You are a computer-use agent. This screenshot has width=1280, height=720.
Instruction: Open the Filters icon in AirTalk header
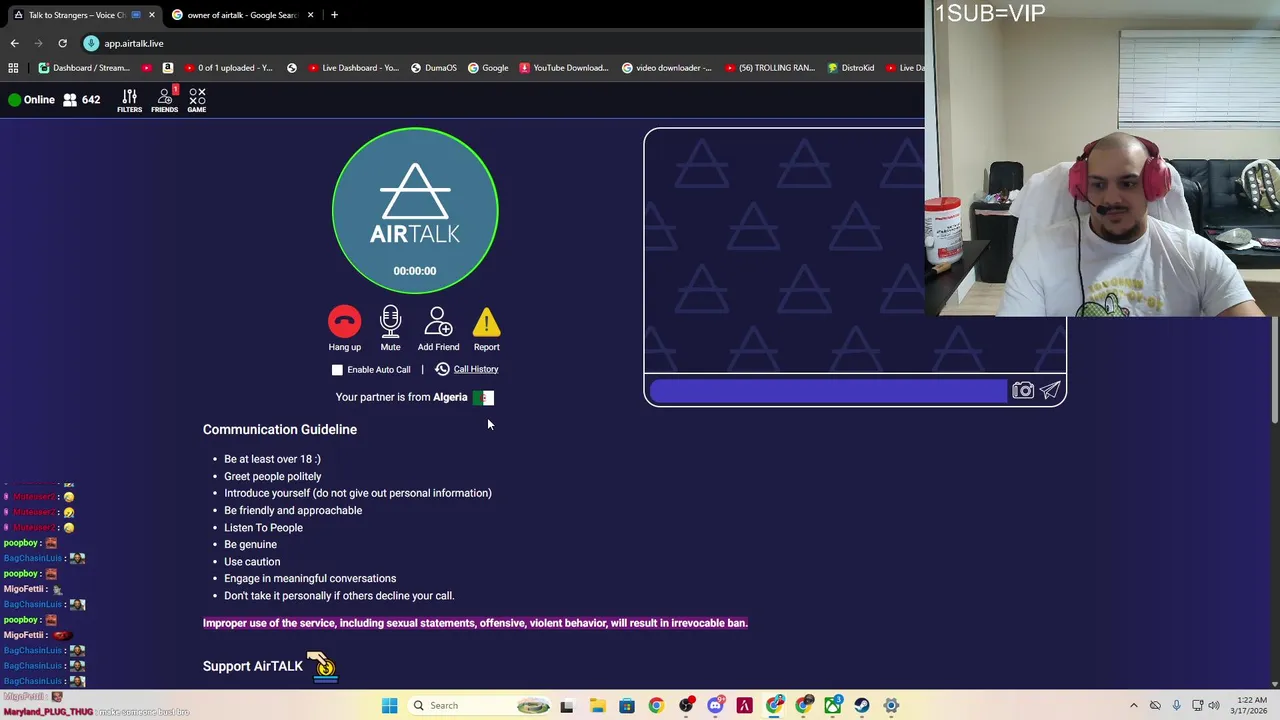pyautogui.click(x=129, y=100)
